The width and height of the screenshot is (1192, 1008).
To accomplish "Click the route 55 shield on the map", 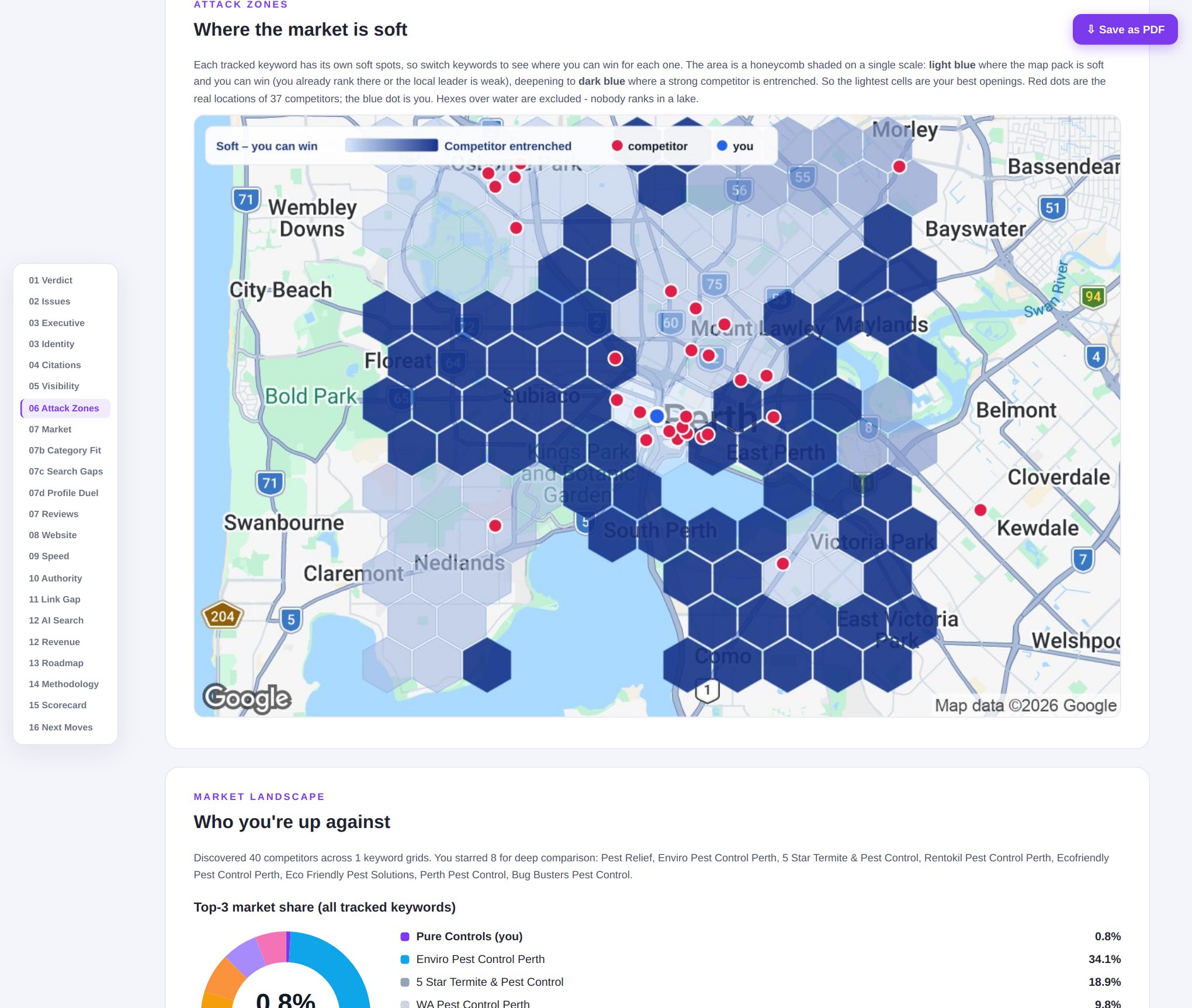I will 803,177.
